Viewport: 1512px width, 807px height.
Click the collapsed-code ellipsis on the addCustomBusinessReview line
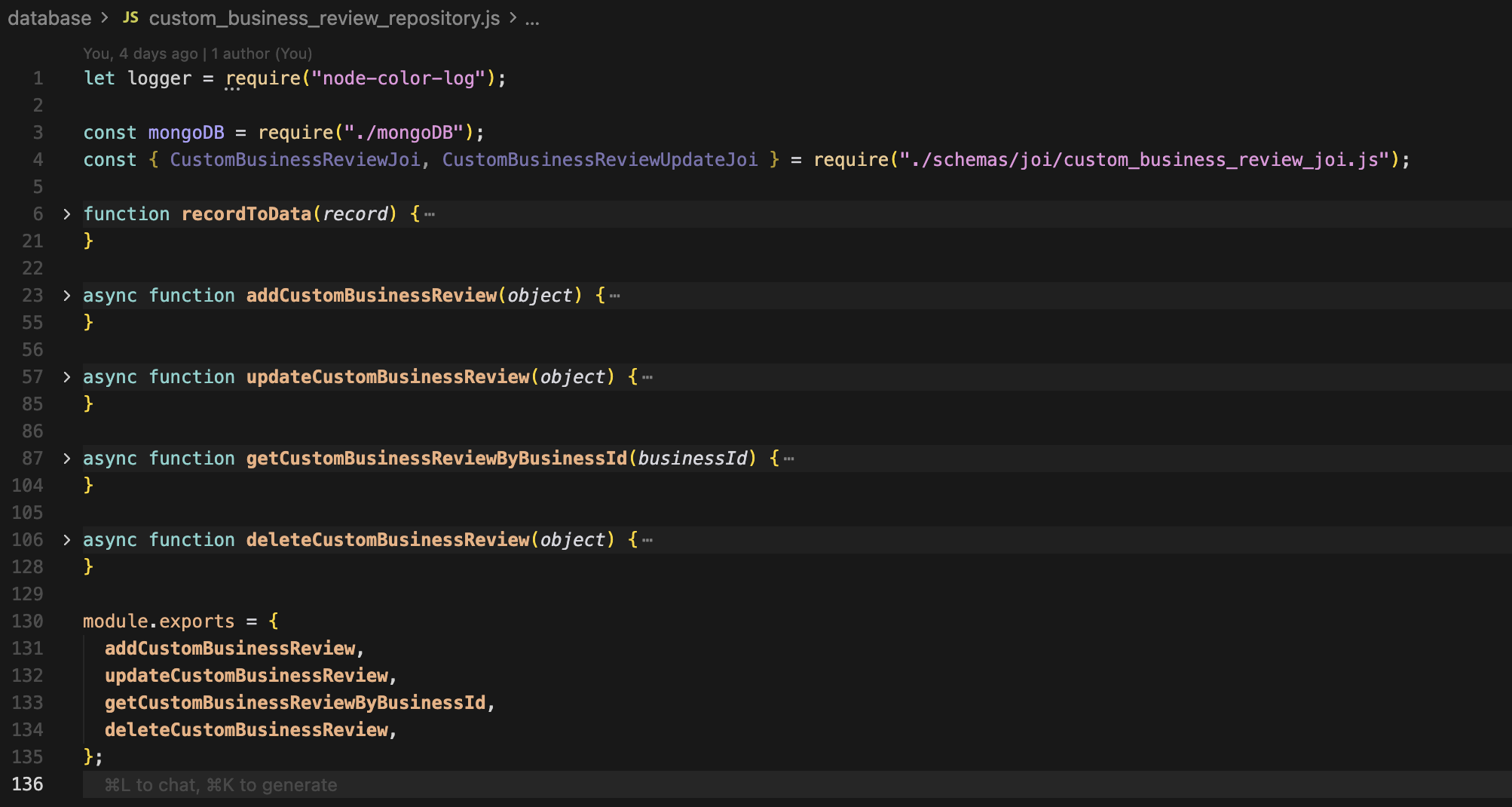point(615,296)
